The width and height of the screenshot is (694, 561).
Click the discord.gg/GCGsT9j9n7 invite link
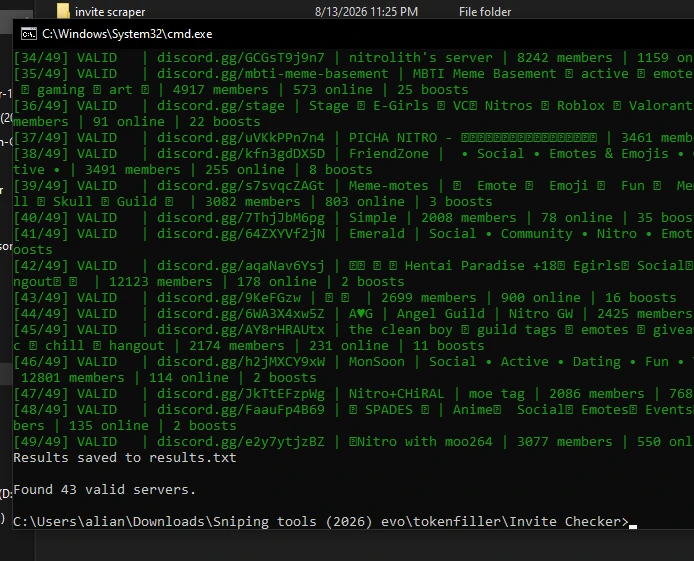(x=240, y=58)
